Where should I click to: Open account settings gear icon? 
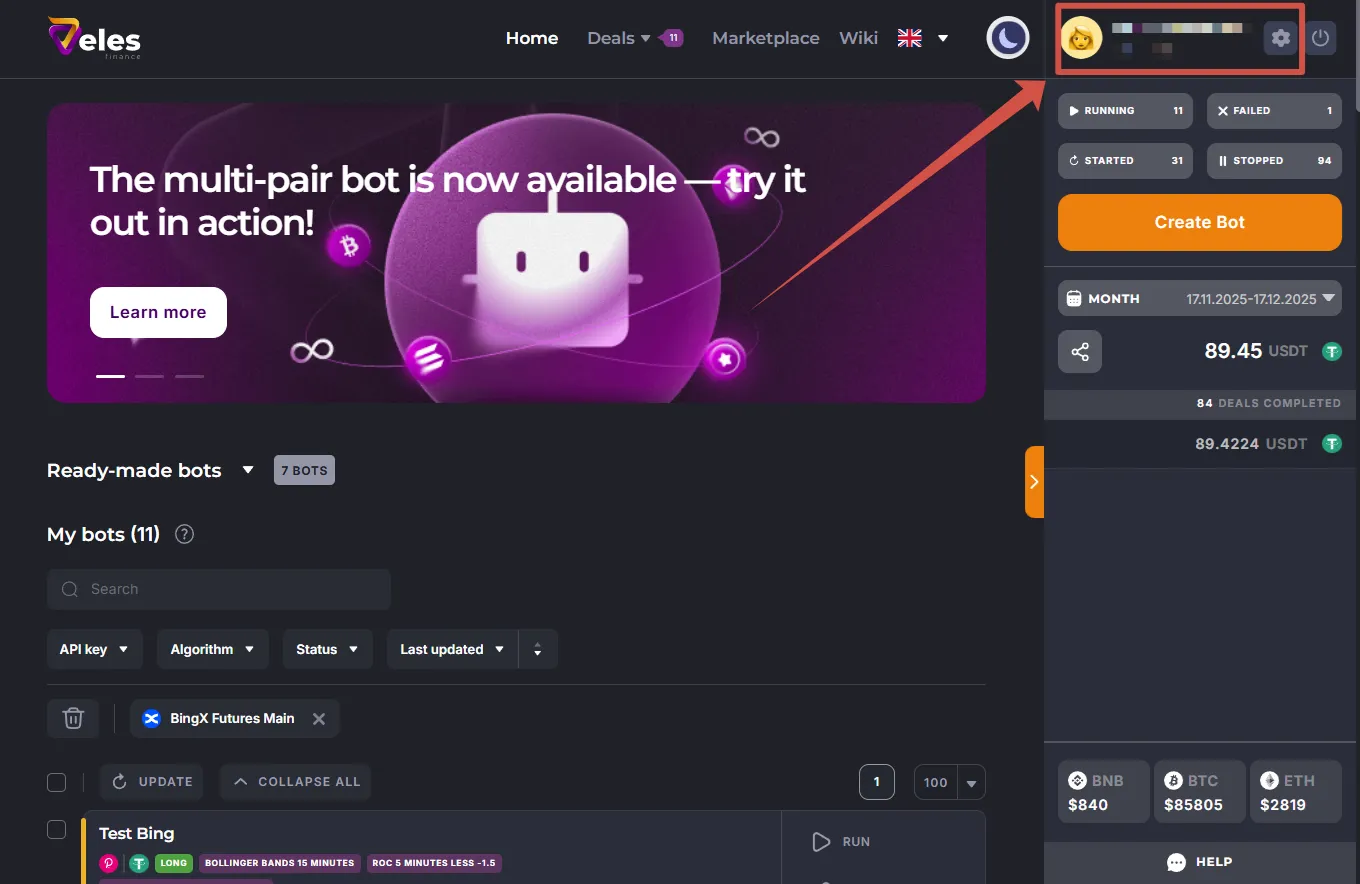pyautogui.click(x=1280, y=39)
